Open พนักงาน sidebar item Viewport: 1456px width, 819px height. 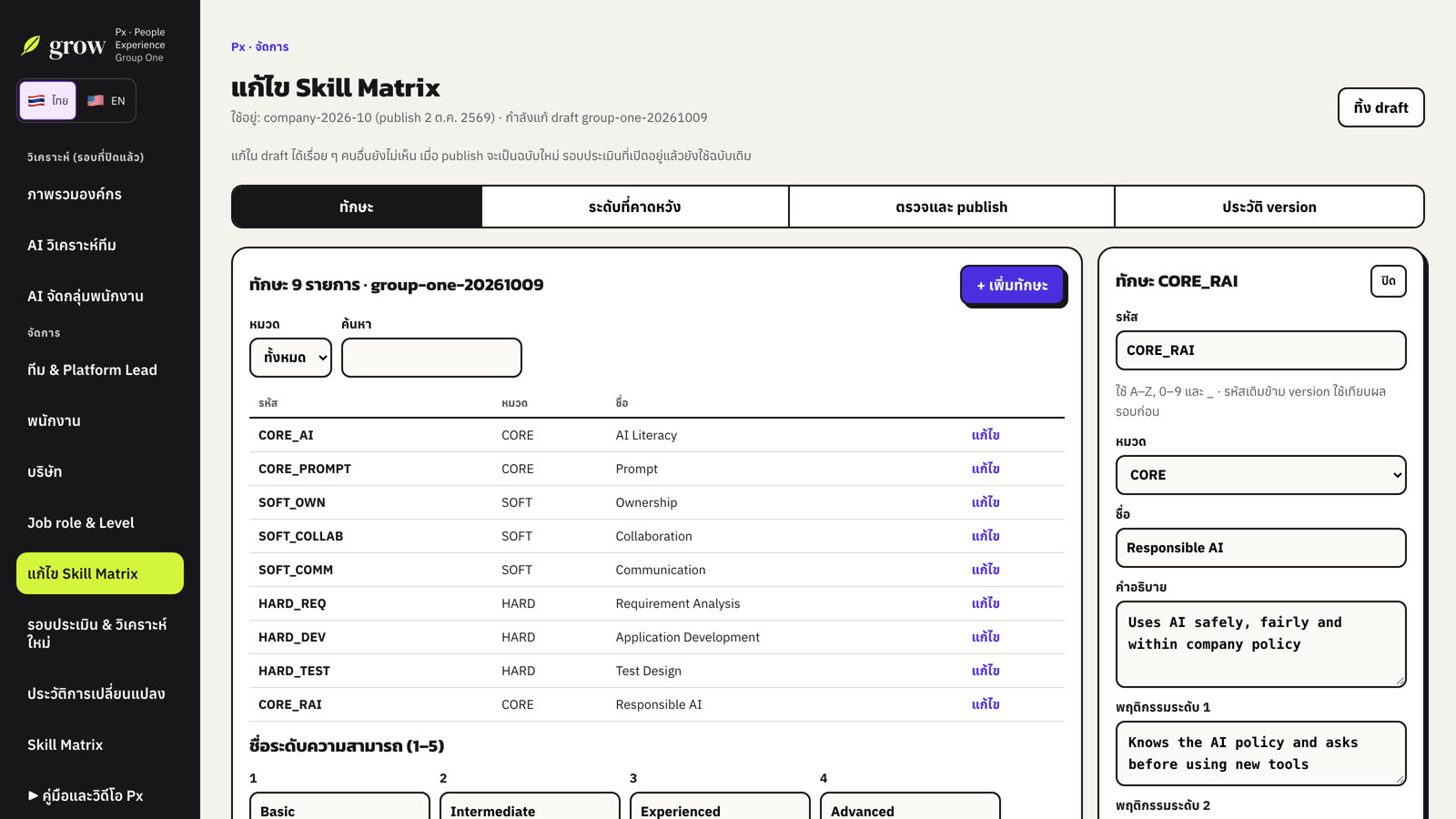100,421
